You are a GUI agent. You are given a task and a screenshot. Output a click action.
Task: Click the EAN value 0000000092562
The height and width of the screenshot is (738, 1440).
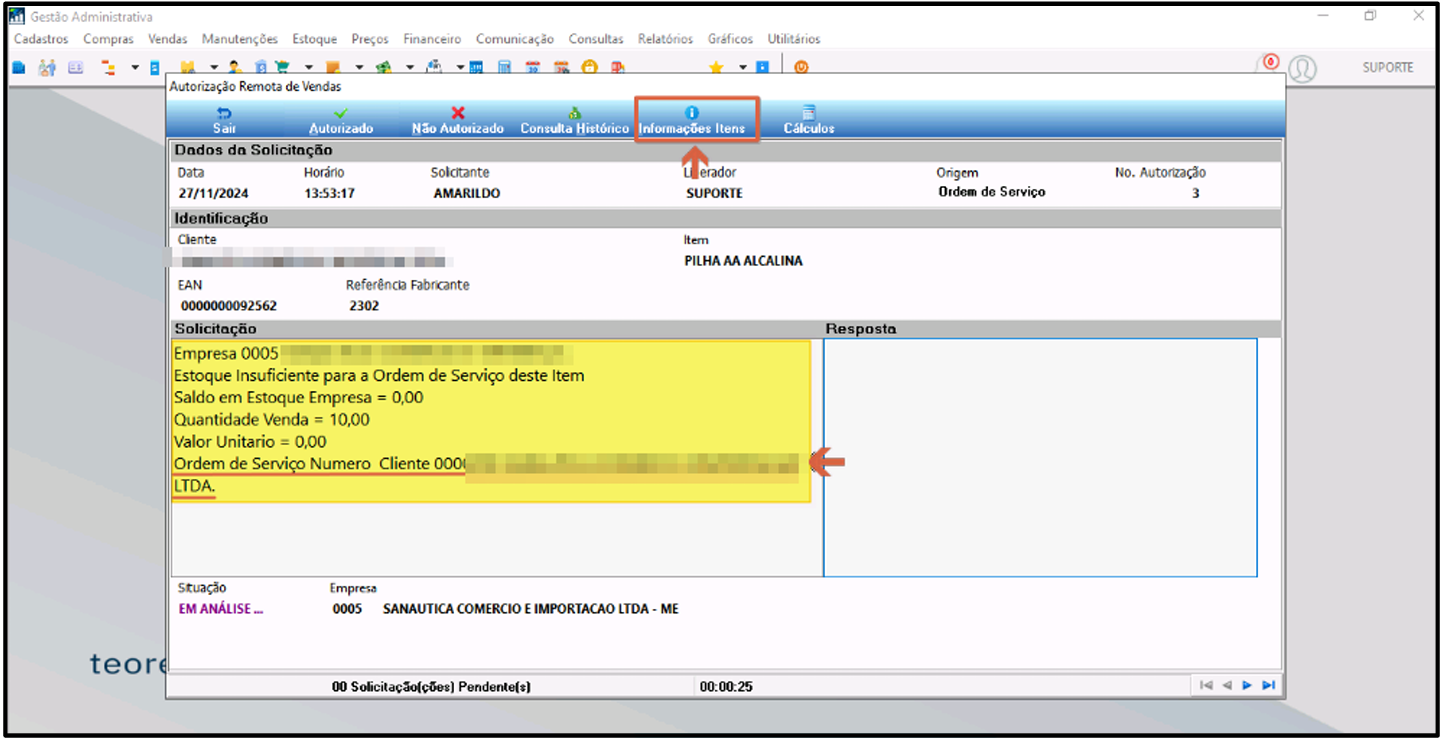click(x=229, y=306)
